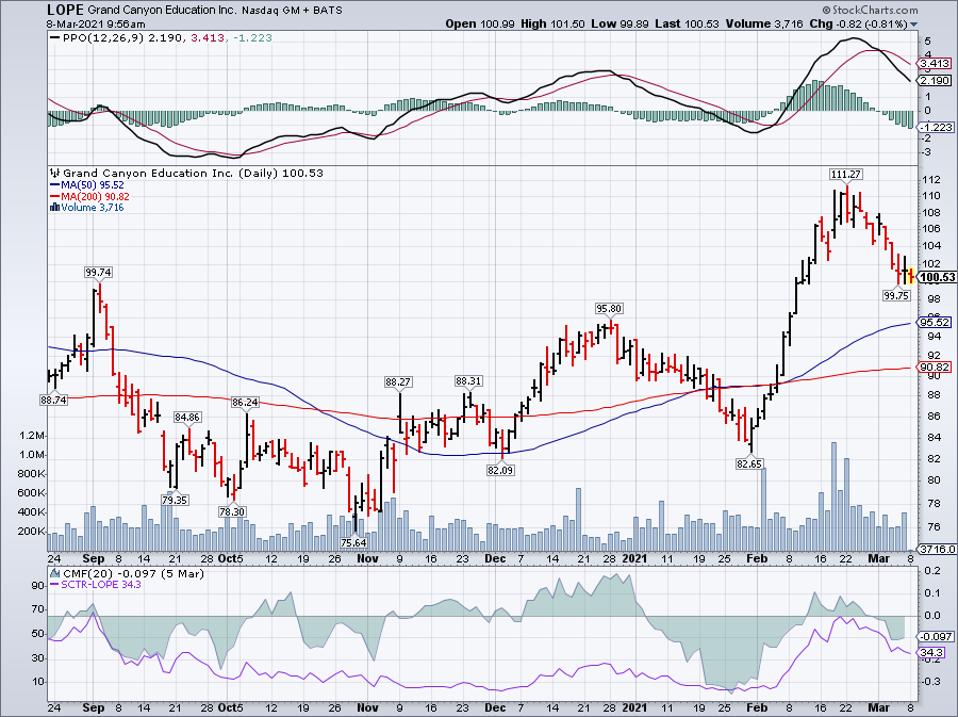Click the 75.64 lowest price label

tap(354, 542)
